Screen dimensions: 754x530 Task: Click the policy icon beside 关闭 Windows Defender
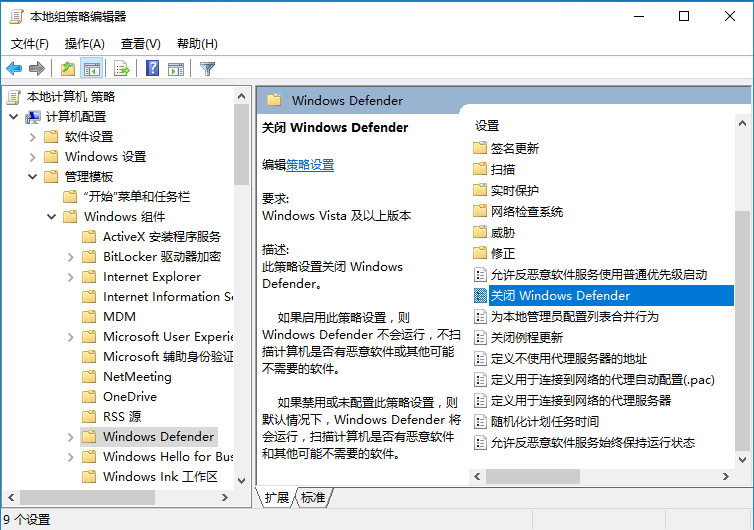480,295
